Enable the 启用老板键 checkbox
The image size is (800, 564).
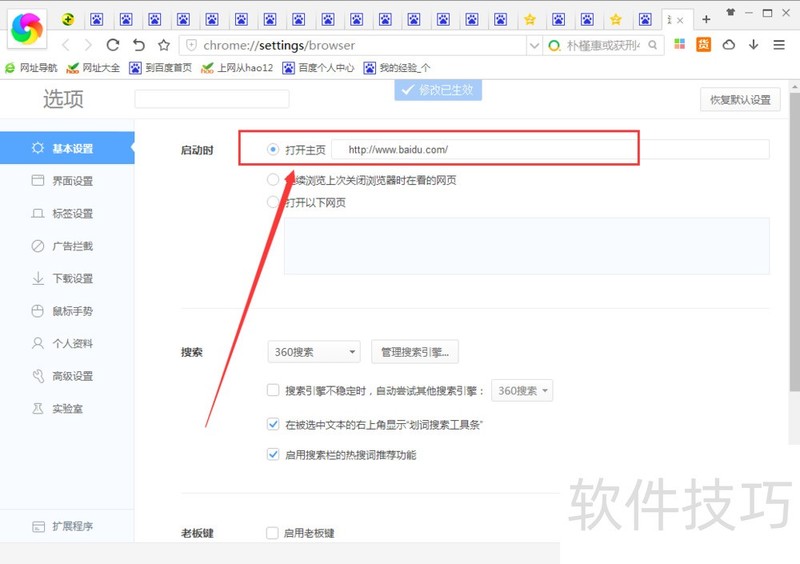[273, 533]
